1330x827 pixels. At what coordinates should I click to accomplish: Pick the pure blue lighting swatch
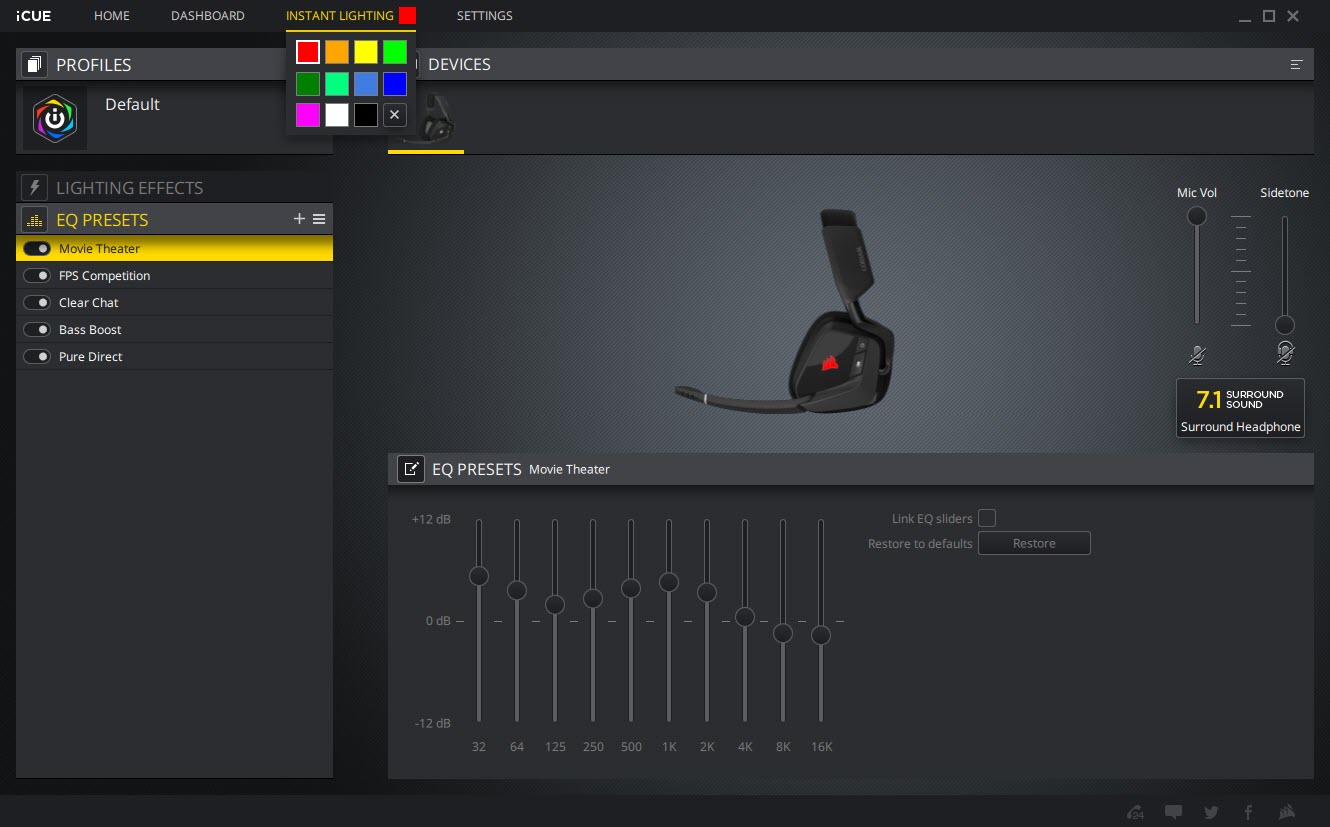(395, 84)
